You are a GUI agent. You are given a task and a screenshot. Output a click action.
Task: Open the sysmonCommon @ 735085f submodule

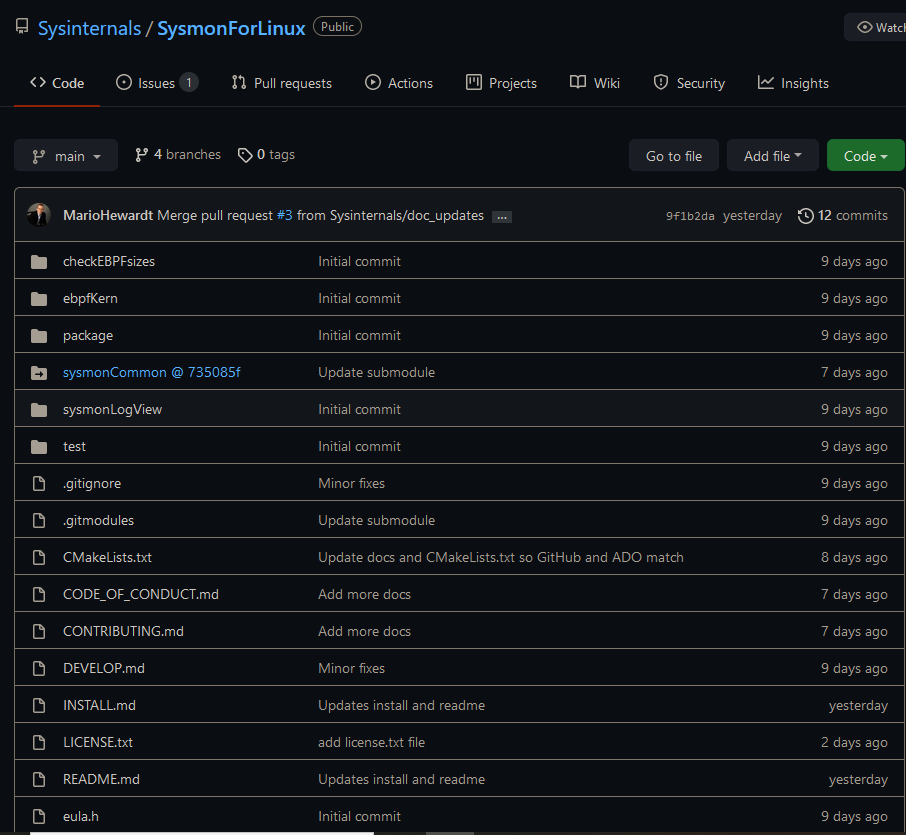pos(151,372)
